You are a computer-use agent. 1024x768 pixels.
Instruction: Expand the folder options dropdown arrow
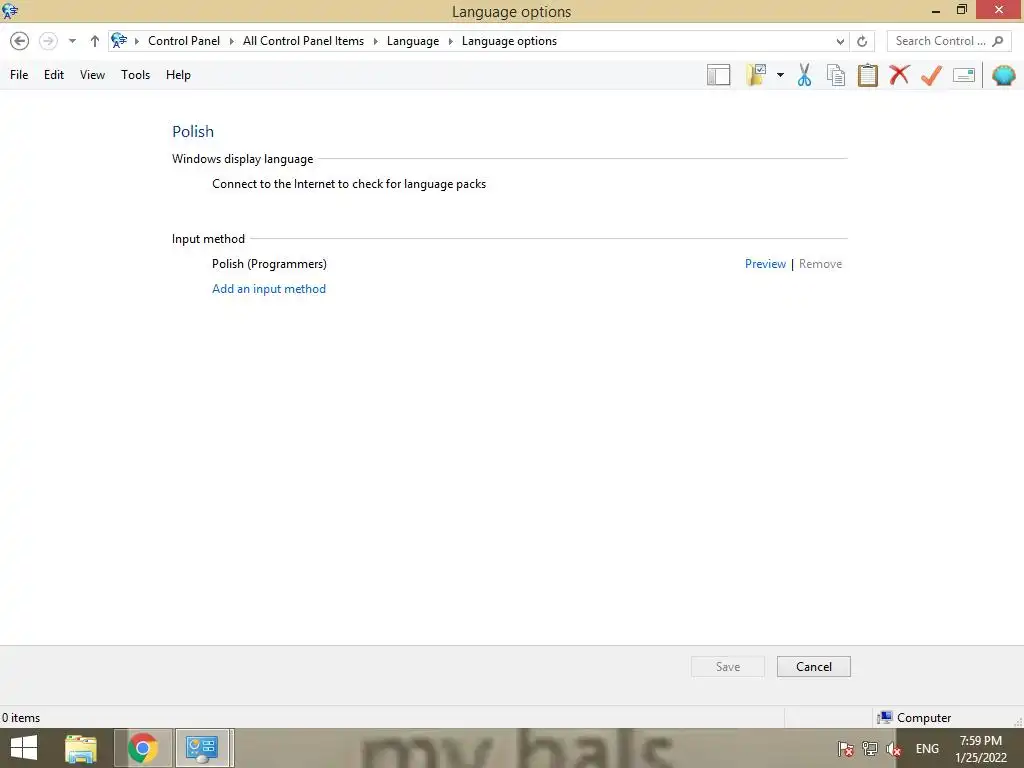coord(780,75)
